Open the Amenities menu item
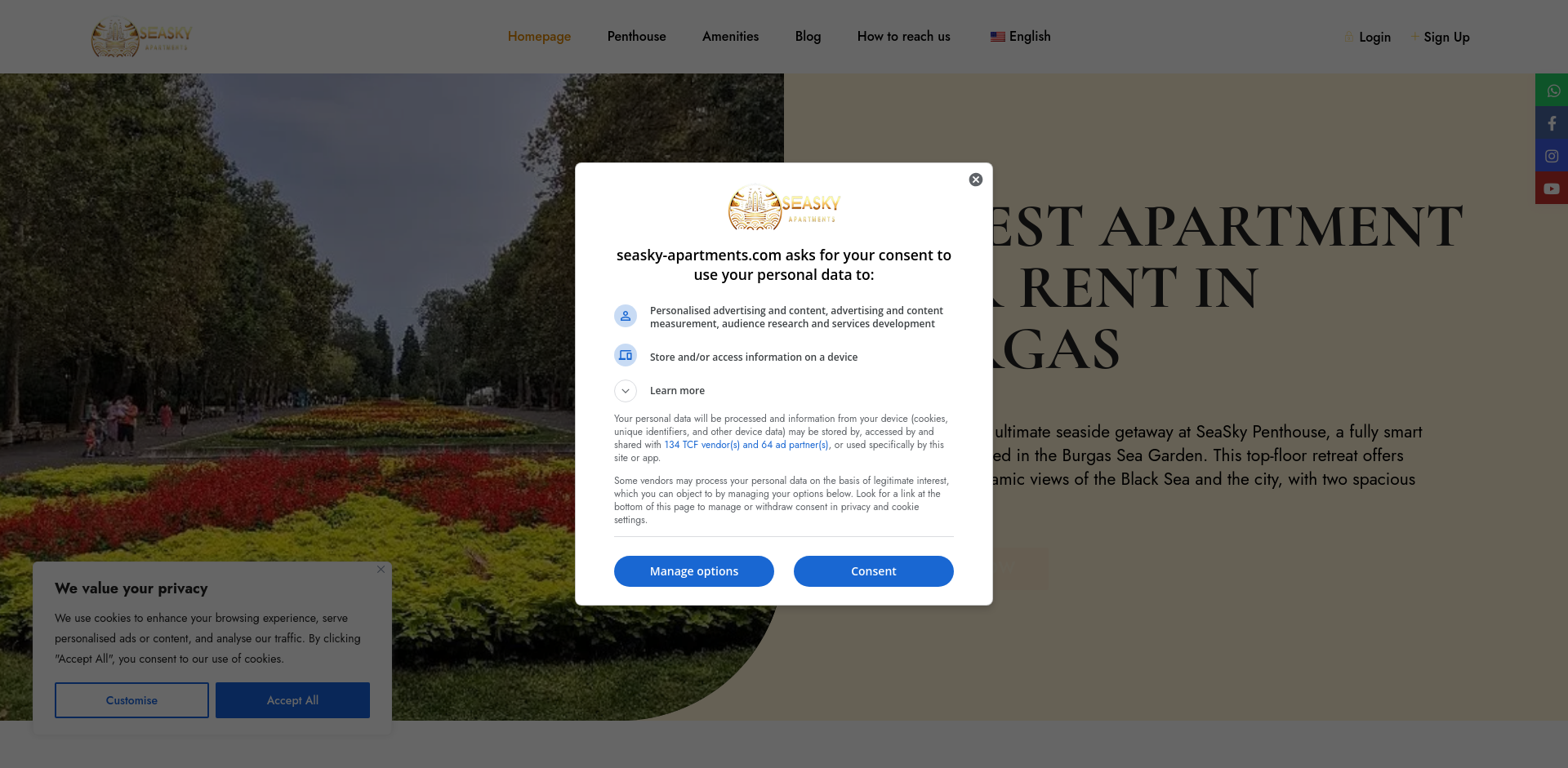Image resolution: width=1568 pixels, height=768 pixels. pyautogui.click(x=731, y=37)
